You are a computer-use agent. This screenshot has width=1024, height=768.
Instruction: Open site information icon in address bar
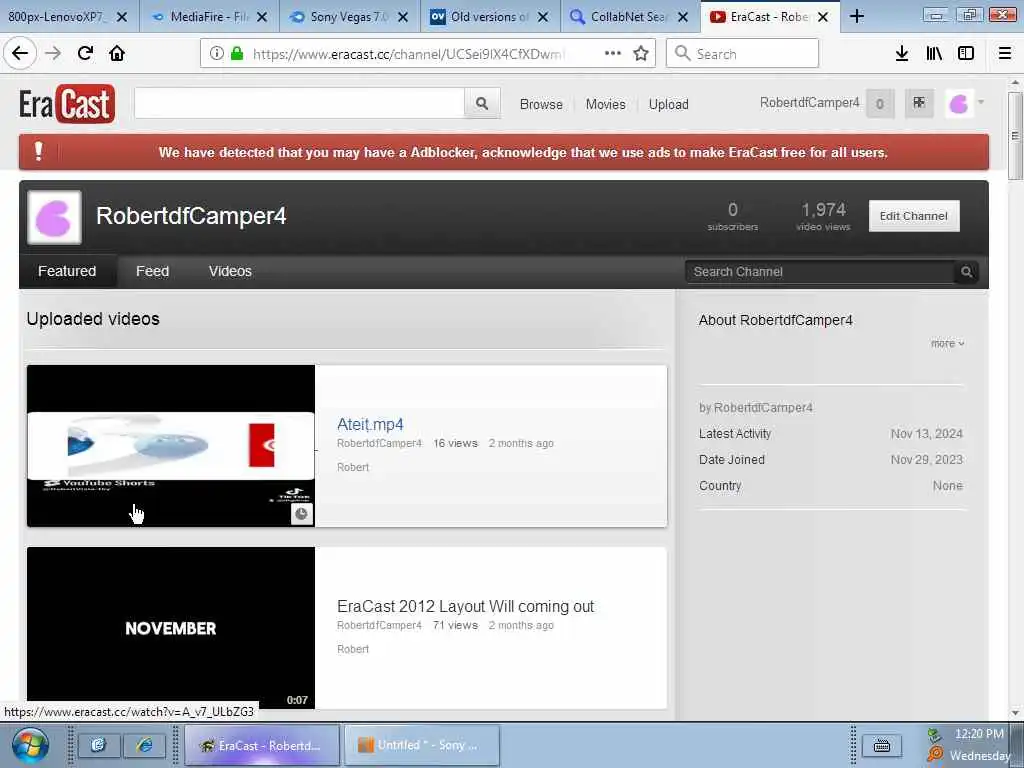pyautogui.click(x=216, y=54)
